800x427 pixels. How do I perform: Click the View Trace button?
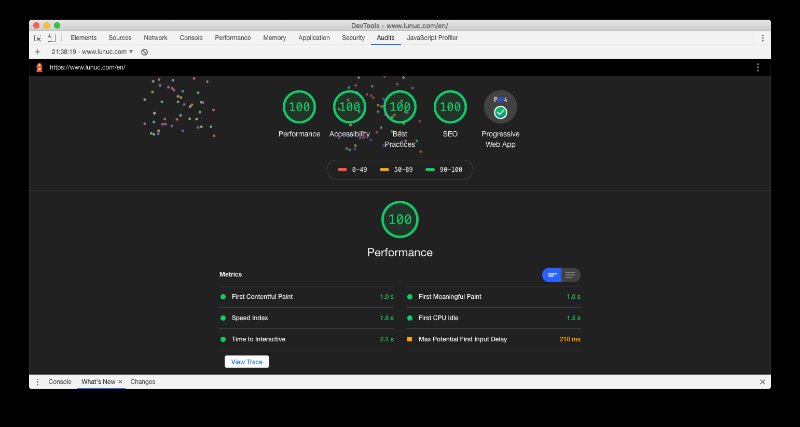tap(247, 362)
